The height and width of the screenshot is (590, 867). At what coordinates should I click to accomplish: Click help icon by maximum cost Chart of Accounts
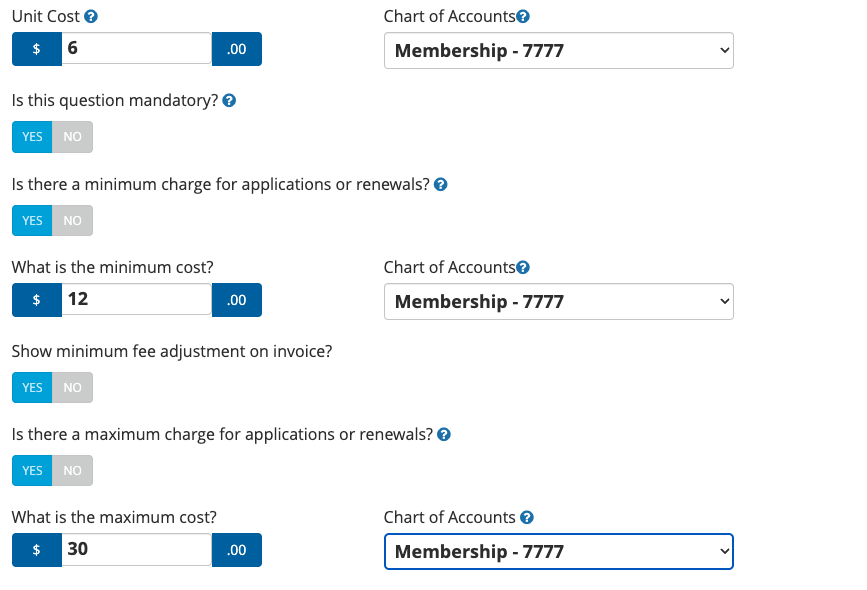(x=527, y=517)
